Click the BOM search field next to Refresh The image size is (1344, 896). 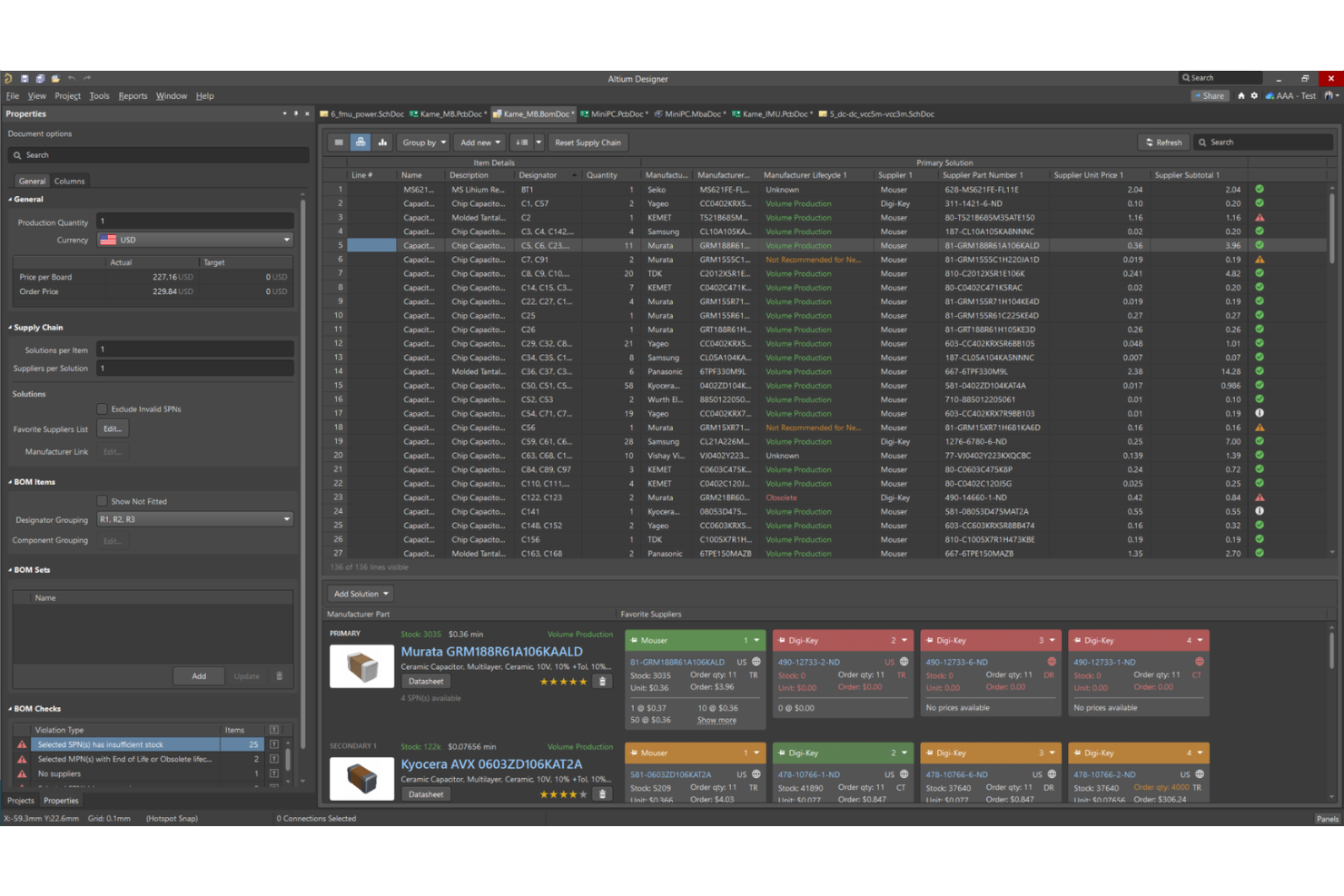[x=1263, y=143]
